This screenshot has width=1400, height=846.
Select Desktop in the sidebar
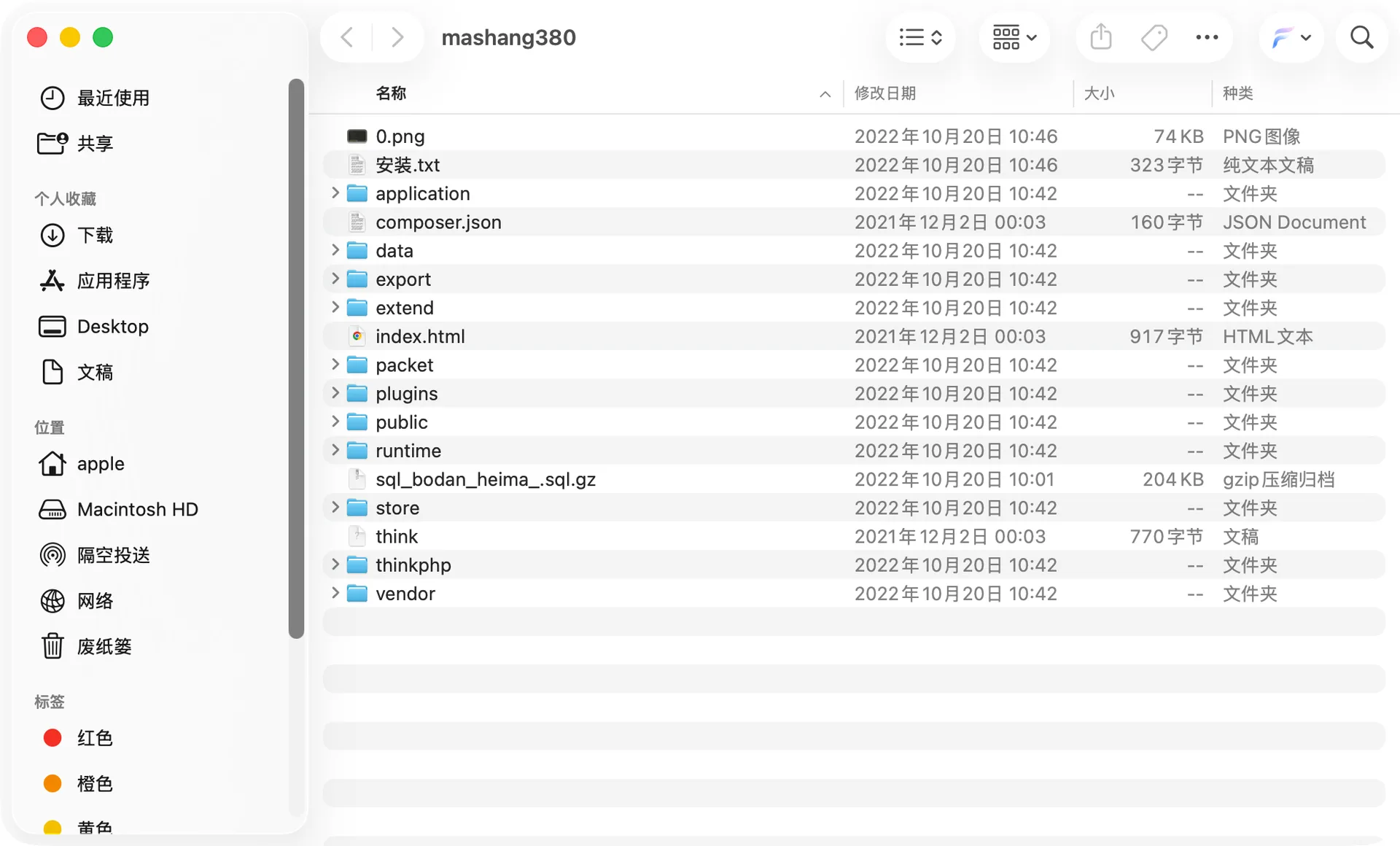point(93,326)
